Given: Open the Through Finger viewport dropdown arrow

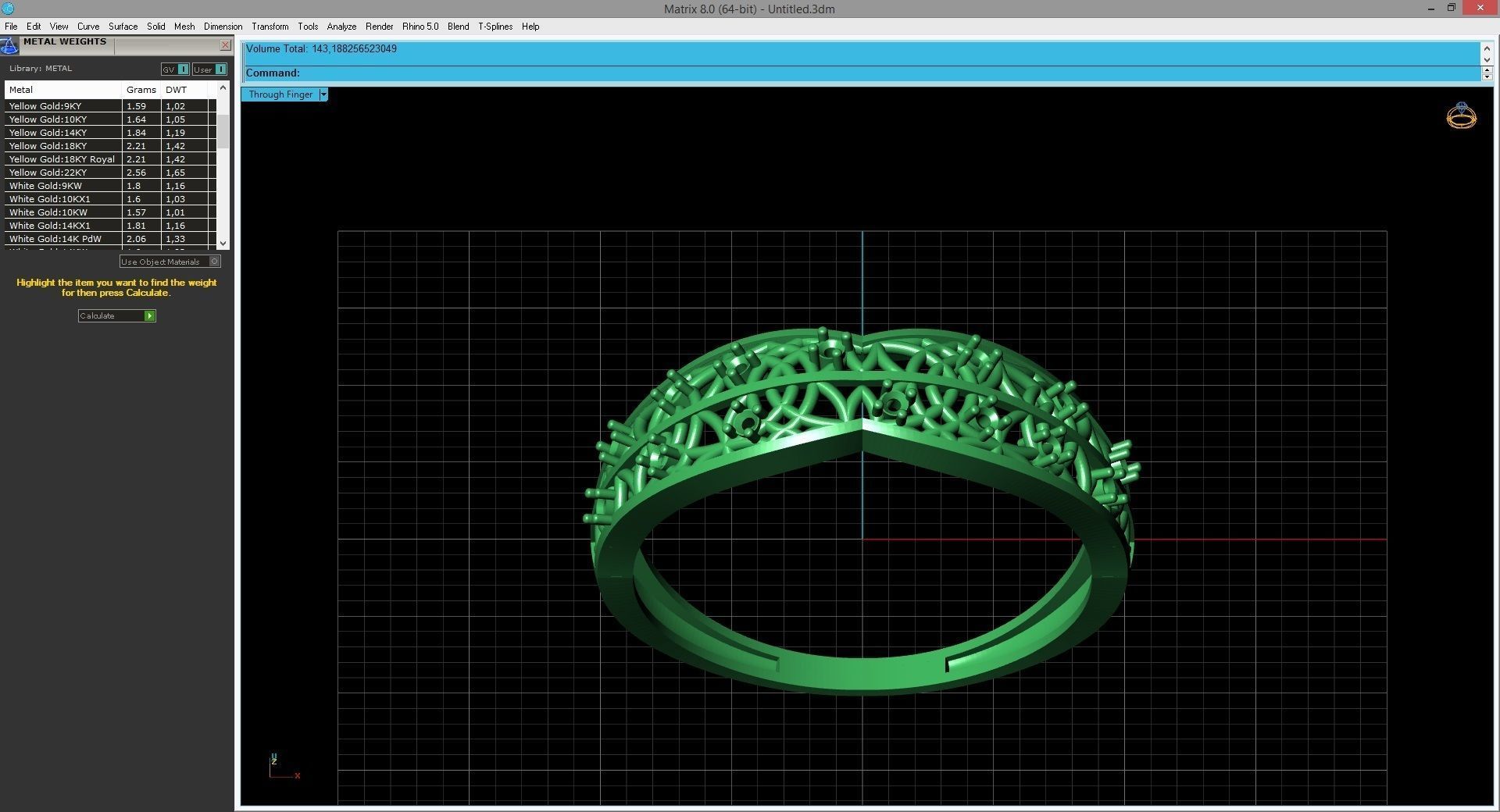Looking at the screenshot, I should click(323, 94).
